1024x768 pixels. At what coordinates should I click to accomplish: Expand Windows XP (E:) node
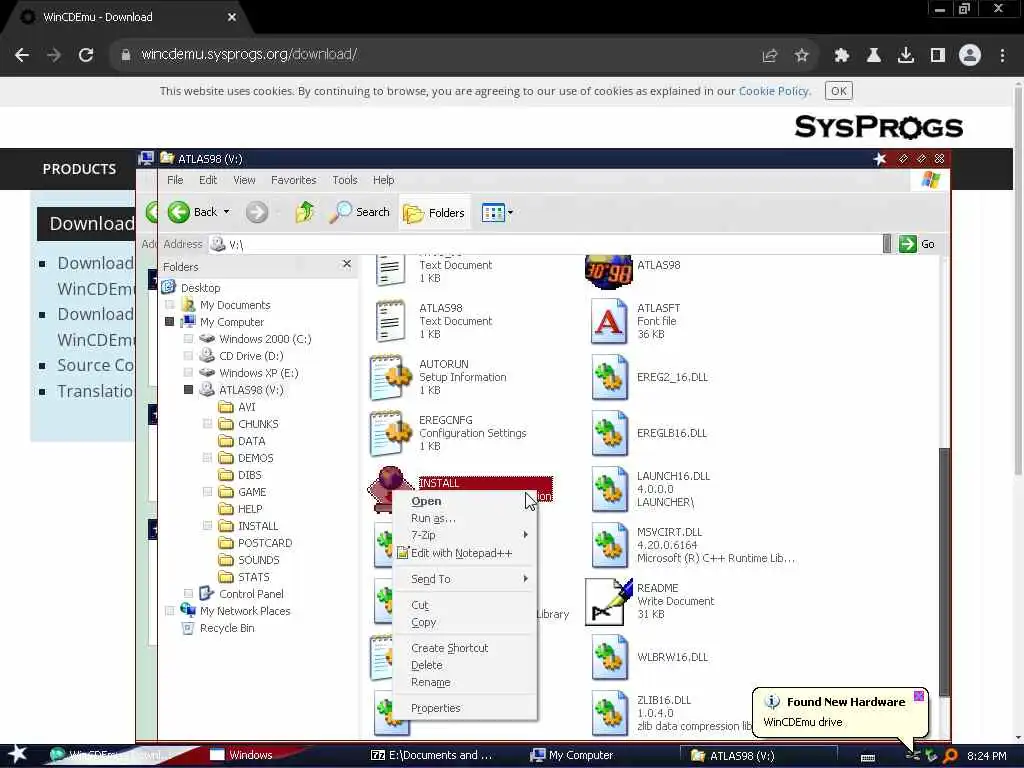(x=188, y=373)
